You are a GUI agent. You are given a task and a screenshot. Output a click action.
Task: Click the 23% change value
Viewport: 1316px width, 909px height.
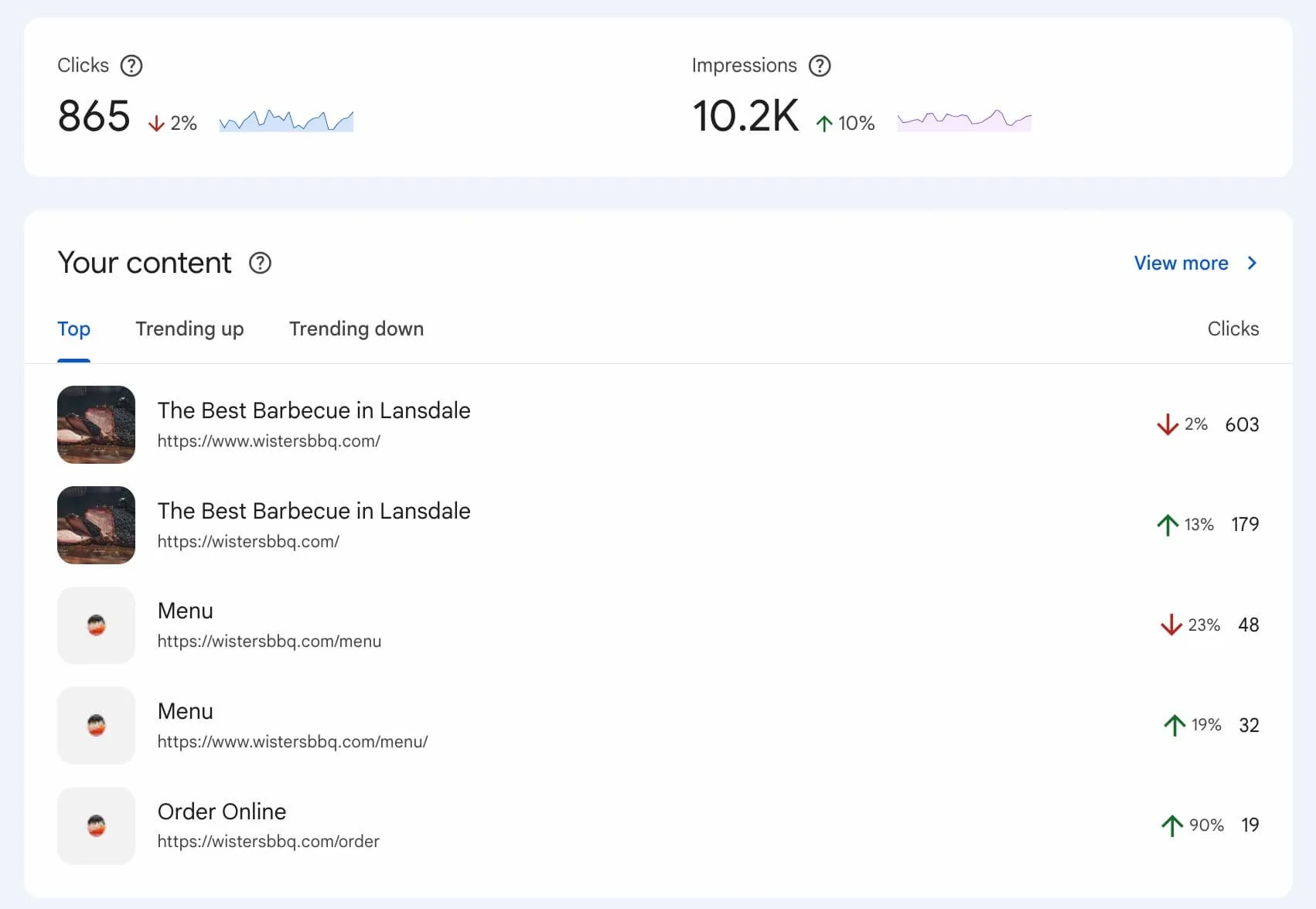(1204, 625)
